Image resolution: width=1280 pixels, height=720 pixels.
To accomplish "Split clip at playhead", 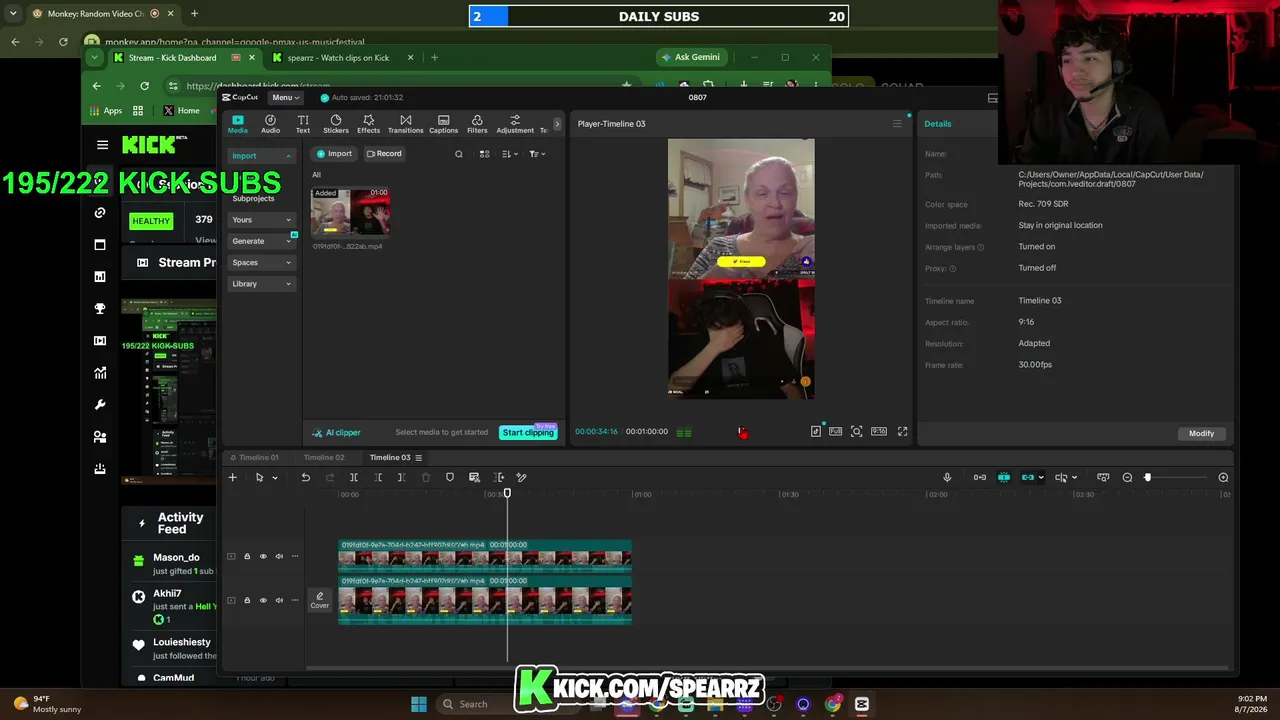I will (x=354, y=477).
